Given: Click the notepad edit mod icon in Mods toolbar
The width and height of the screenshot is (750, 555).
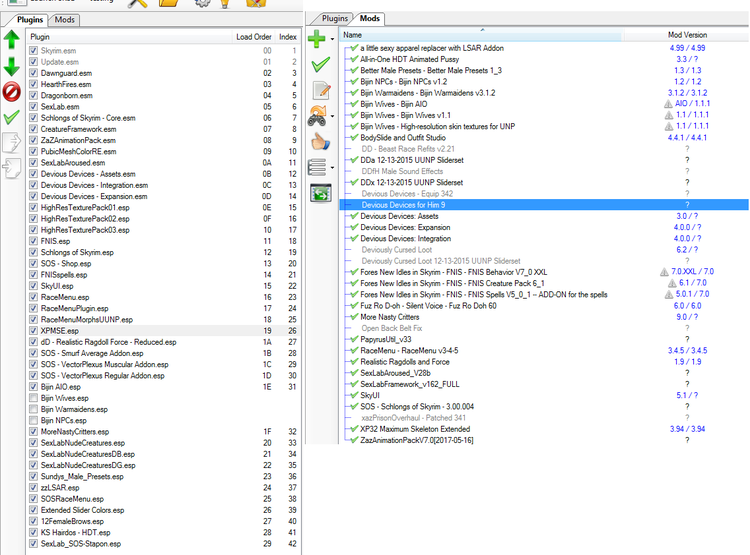Looking at the screenshot, I should [x=321, y=90].
